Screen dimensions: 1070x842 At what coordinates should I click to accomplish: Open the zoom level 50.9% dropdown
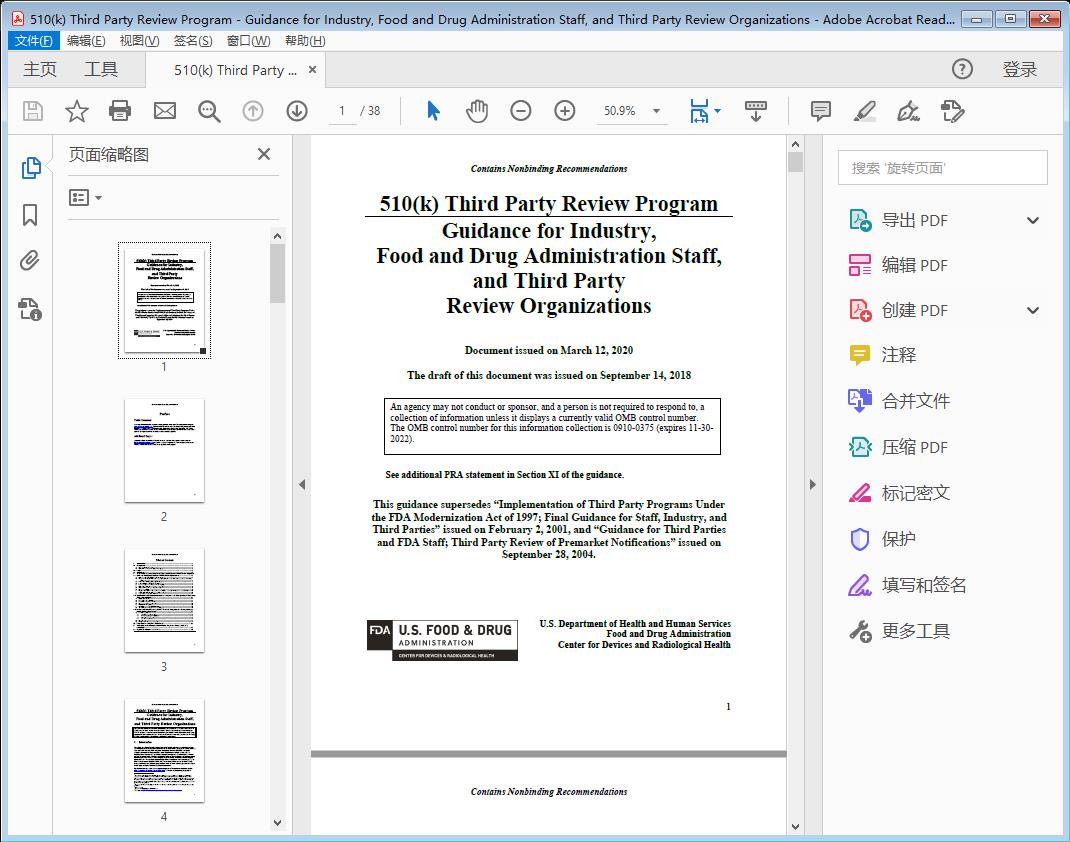632,111
